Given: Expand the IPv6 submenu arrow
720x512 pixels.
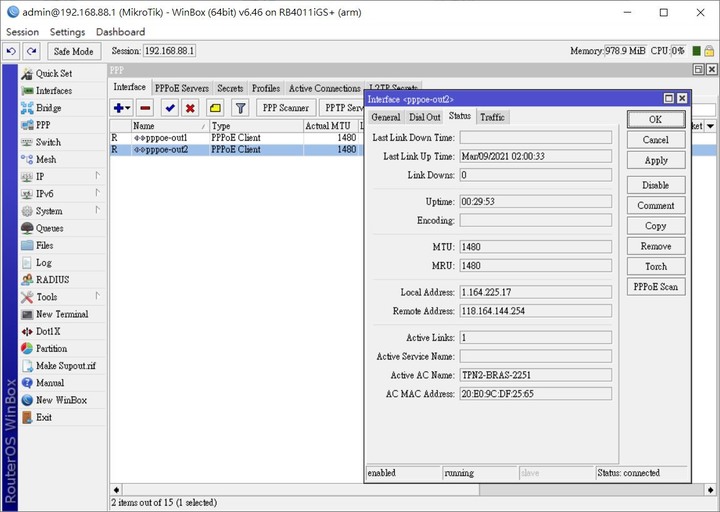Looking at the screenshot, I should tap(97, 193).
